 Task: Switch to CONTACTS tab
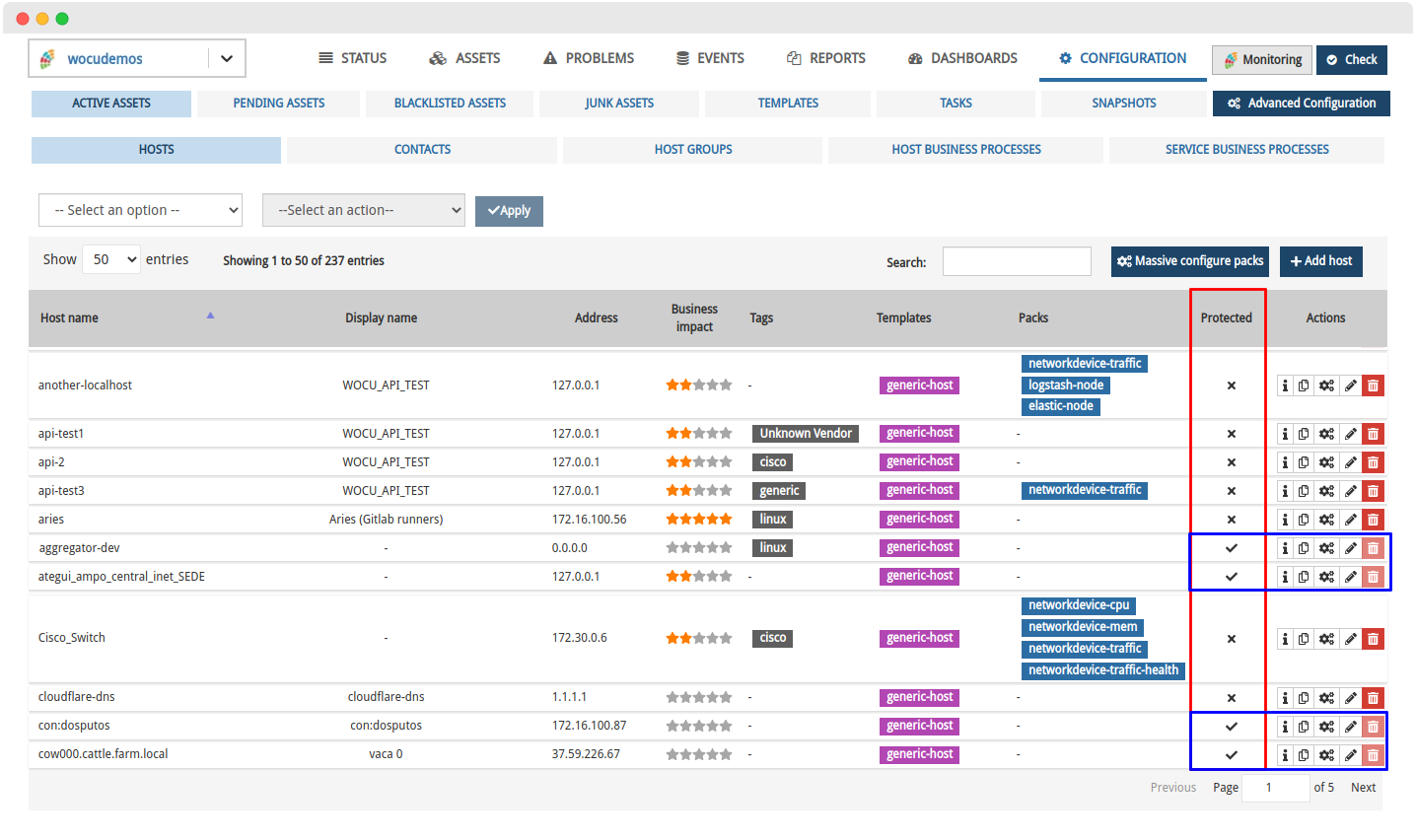(422, 150)
